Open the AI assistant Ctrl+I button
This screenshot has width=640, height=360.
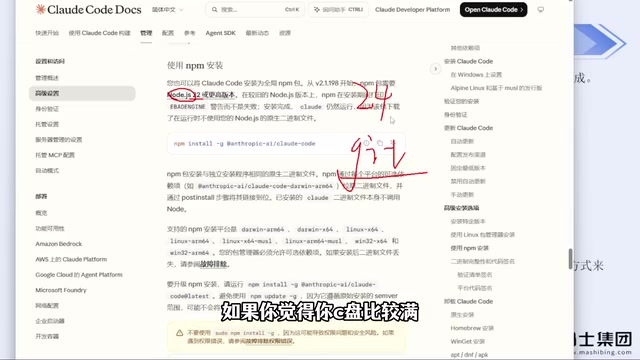click(x=338, y=9)
